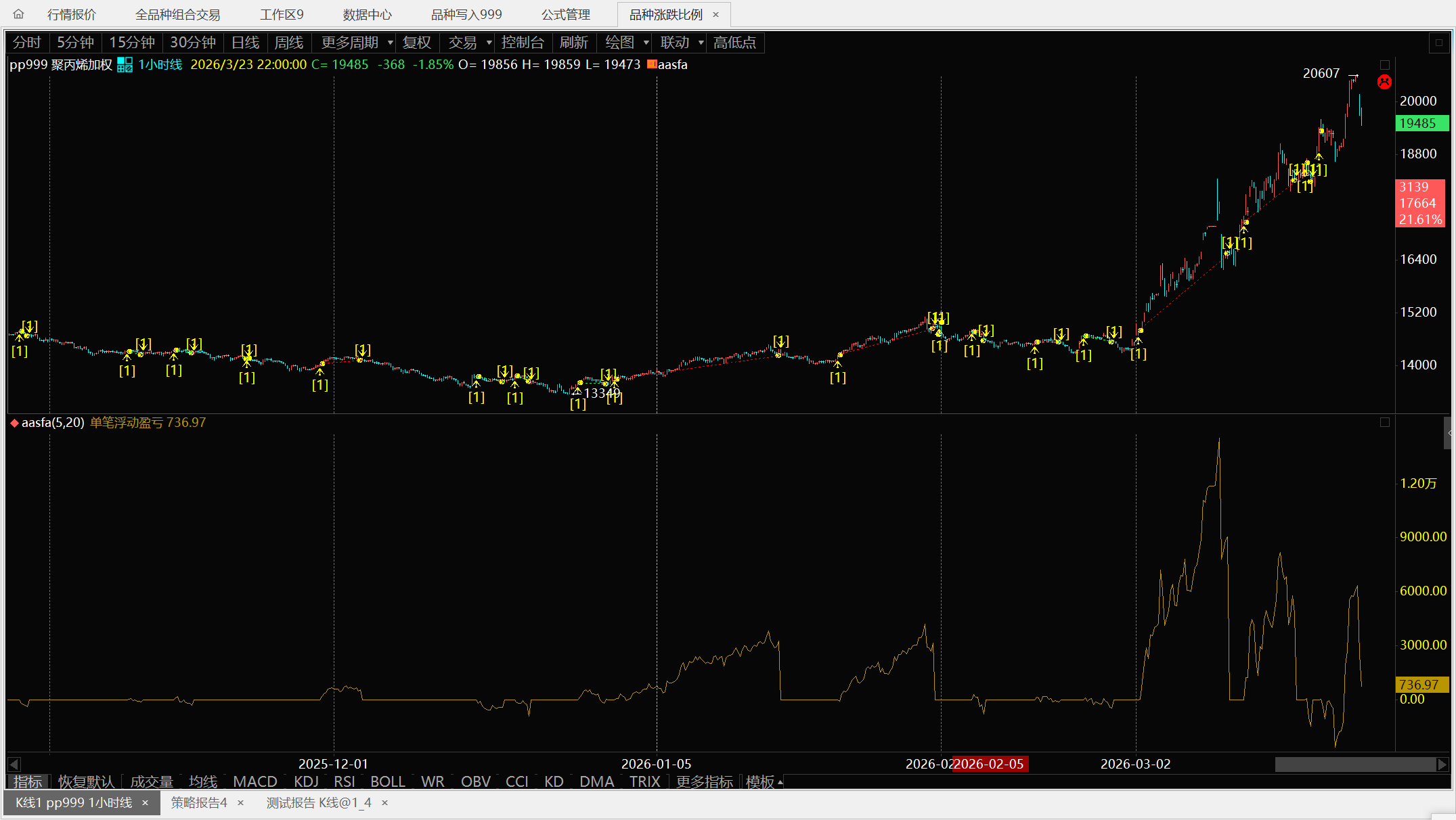Click the grid icon beside 聚丙烯加权
Image resolution: width=1456 pixels, height=820 pixels.
(x=125, y=65)
